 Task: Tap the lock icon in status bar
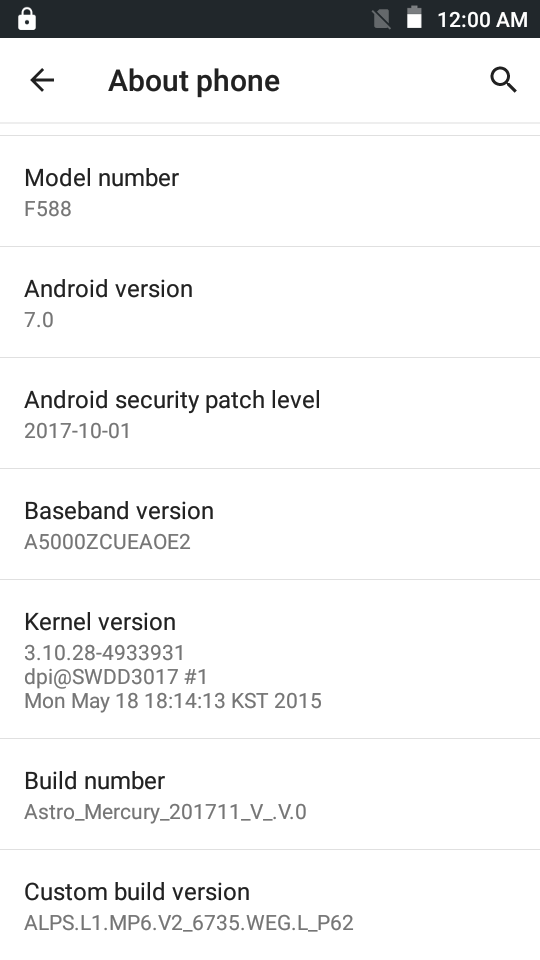click(x=27, y=19)
